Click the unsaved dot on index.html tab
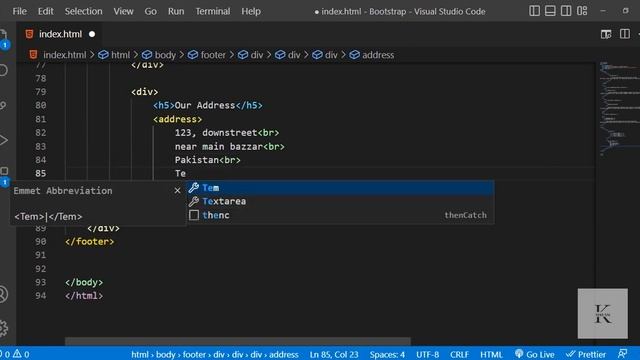 (x=92, y=34)
